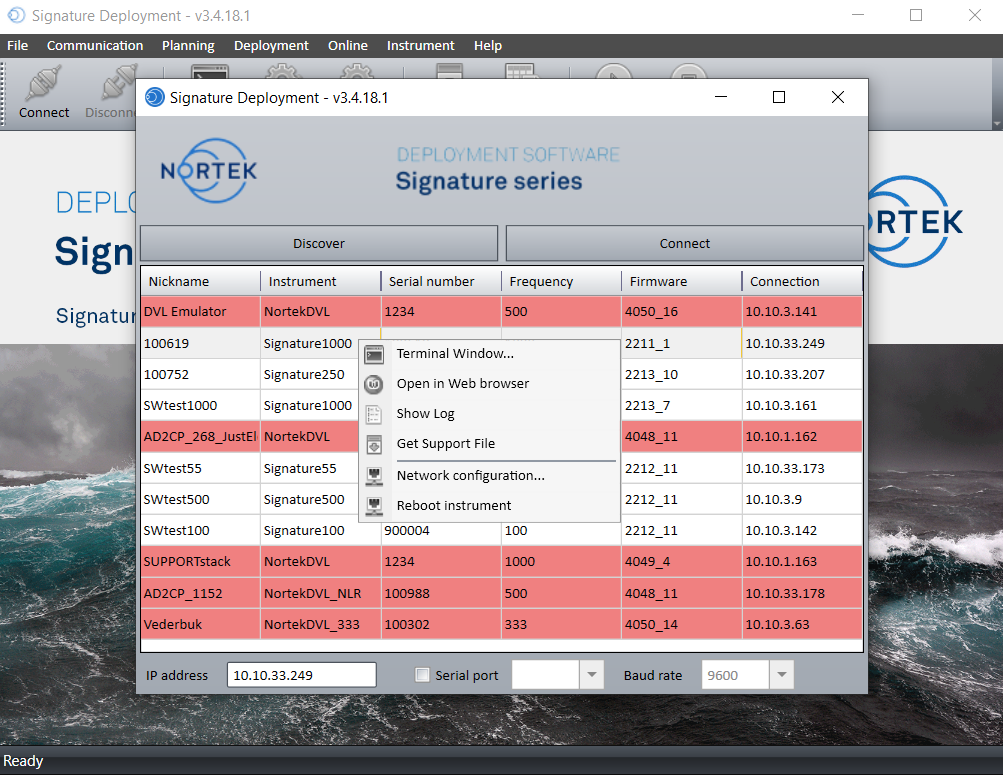
Task: Choose Network configuration... menu entry
Action: tap(489, 476)
